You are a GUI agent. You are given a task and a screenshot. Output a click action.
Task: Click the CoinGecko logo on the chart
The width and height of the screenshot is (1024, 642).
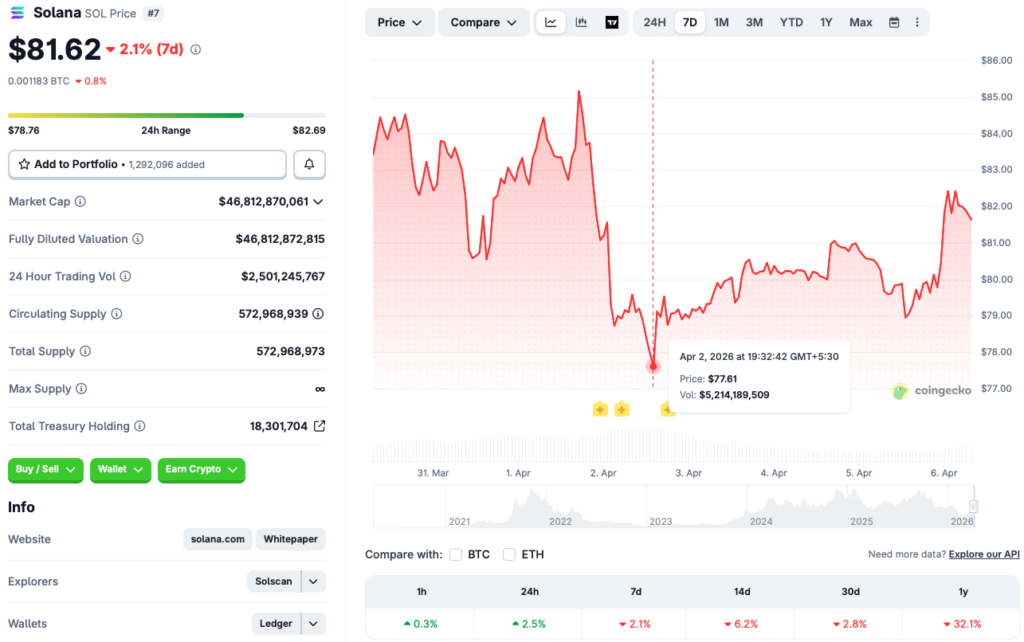pyautogui.click(x=931, y=391)
